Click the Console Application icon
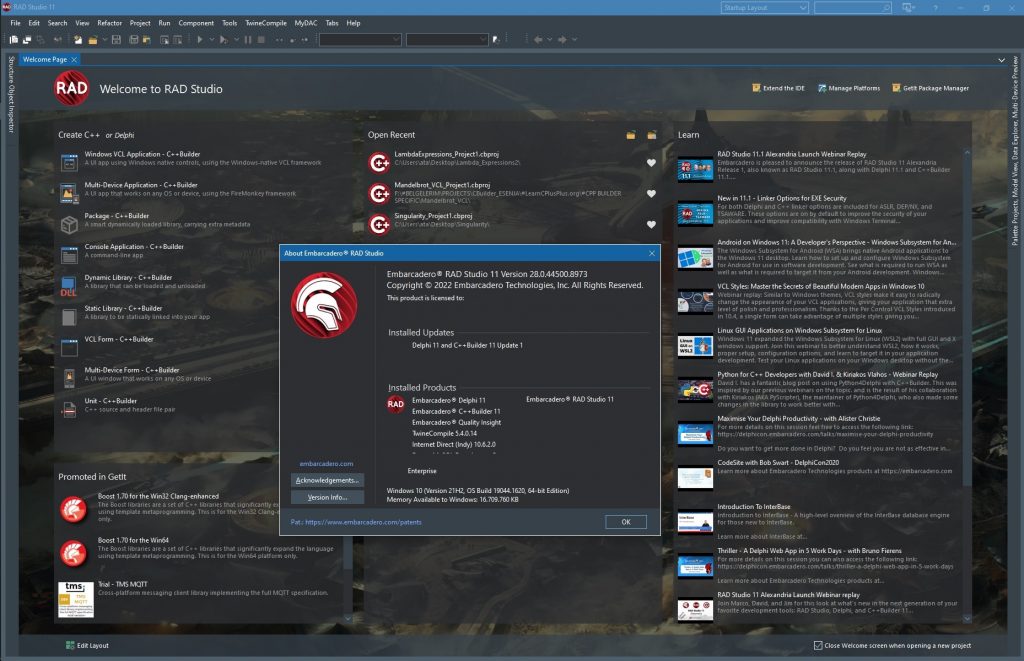The image size is (1024, 661). click(69, 255)
